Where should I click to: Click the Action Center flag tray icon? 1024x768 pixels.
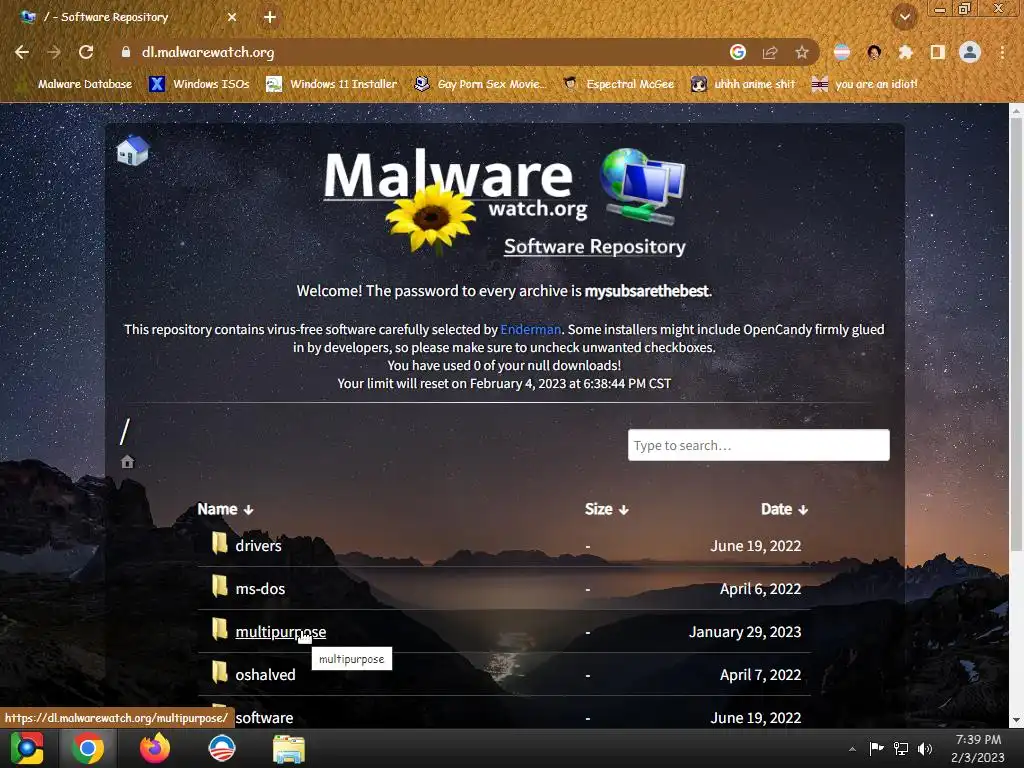[x=876, y=748]
